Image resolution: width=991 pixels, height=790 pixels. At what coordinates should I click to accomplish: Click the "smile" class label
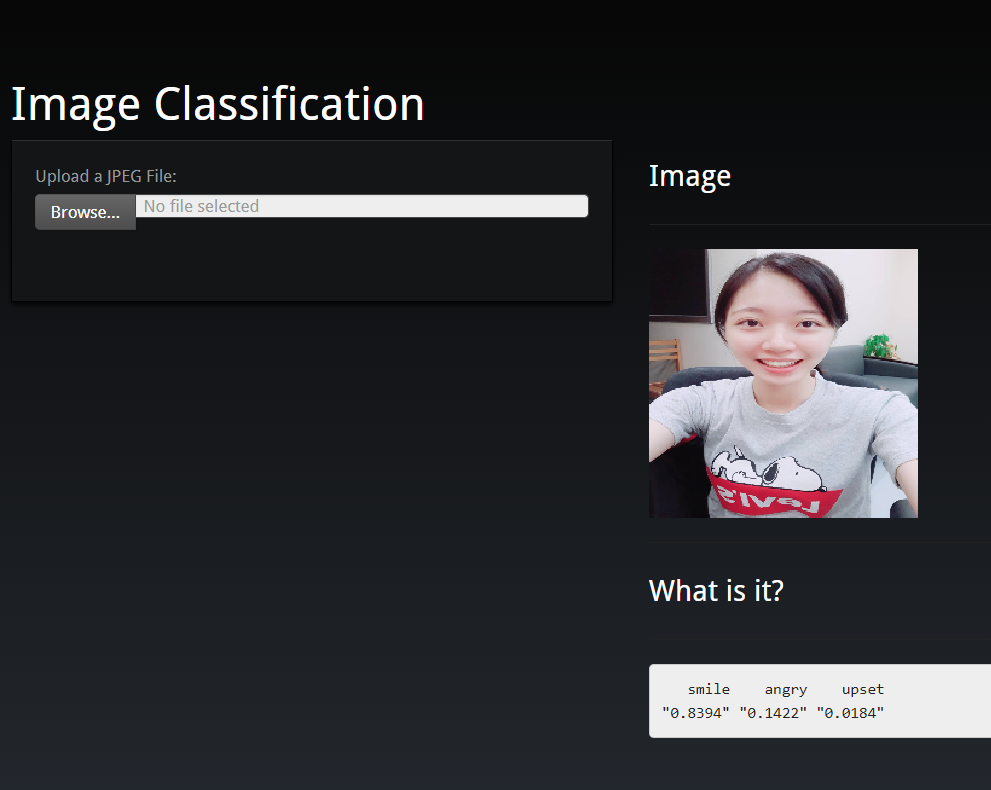point(708,690)
